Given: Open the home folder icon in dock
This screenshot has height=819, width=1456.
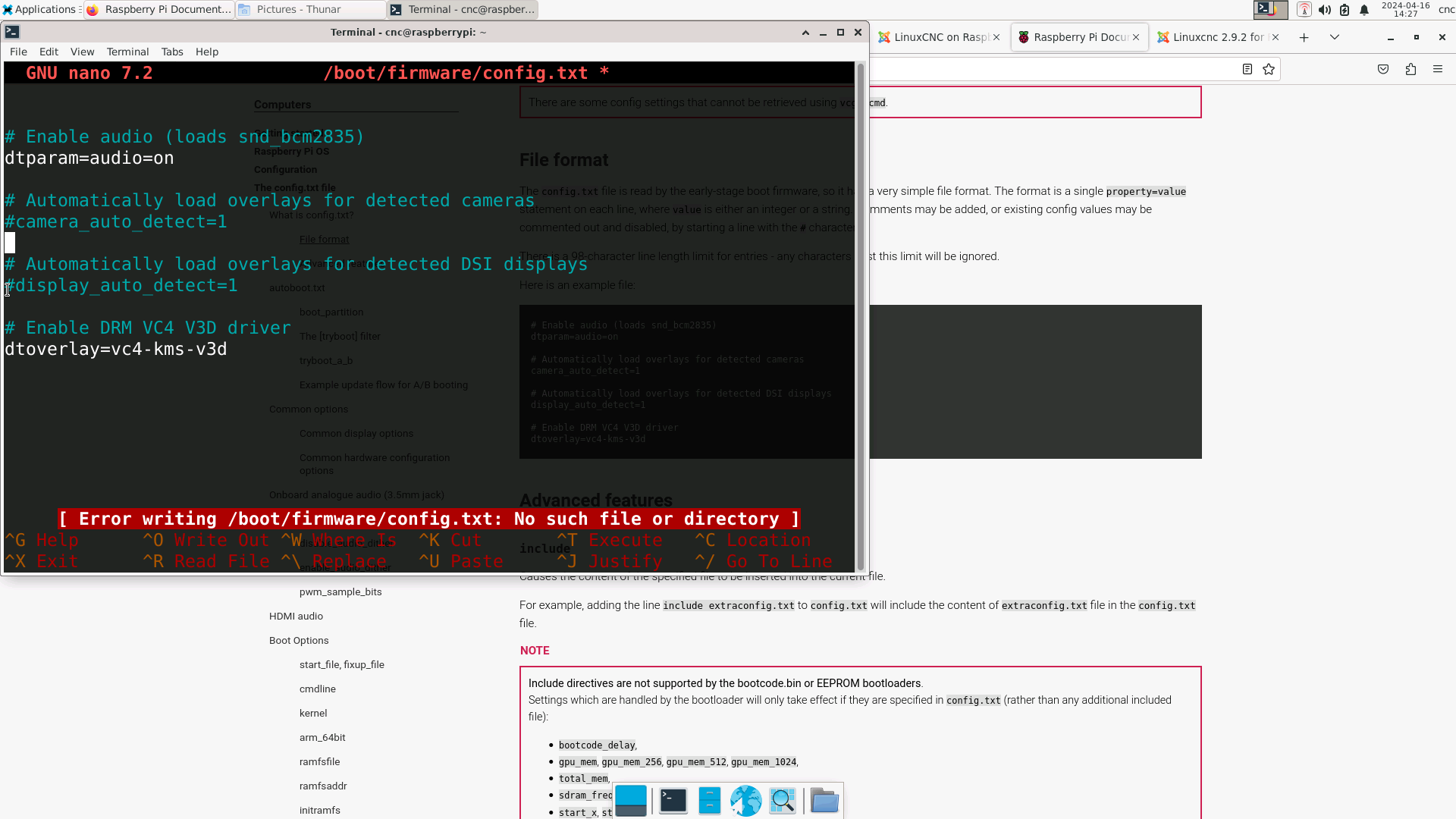Looking at the screenshot, I should coord(824,801).
